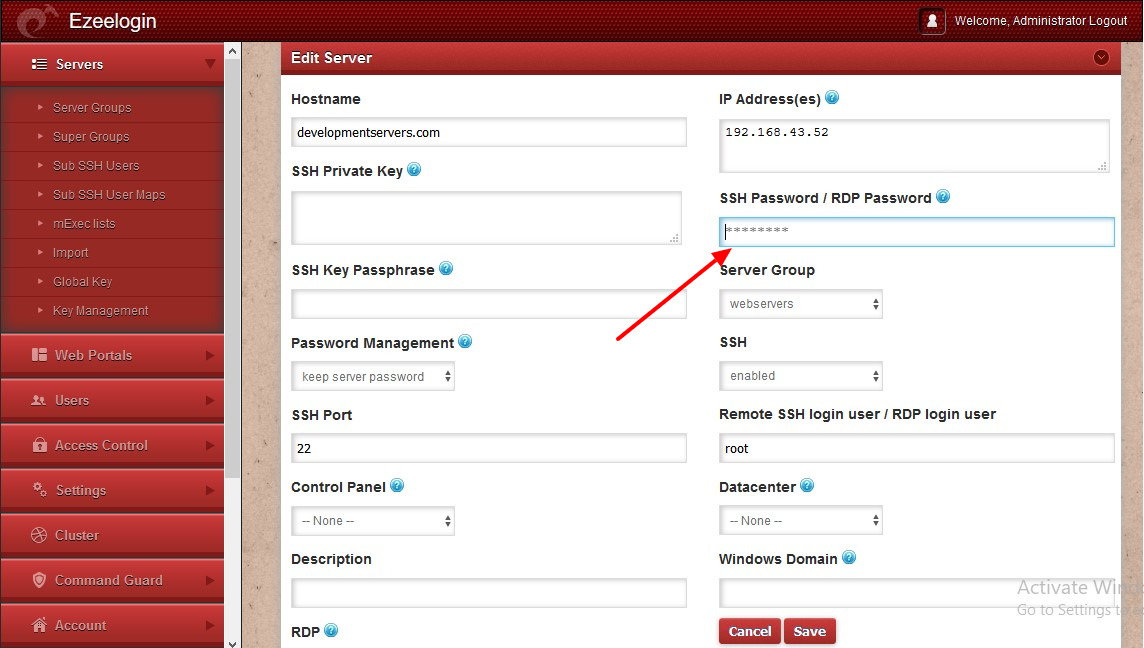
Task: Open the Datacenter None dropdown
Action: [x=800, y=521]
